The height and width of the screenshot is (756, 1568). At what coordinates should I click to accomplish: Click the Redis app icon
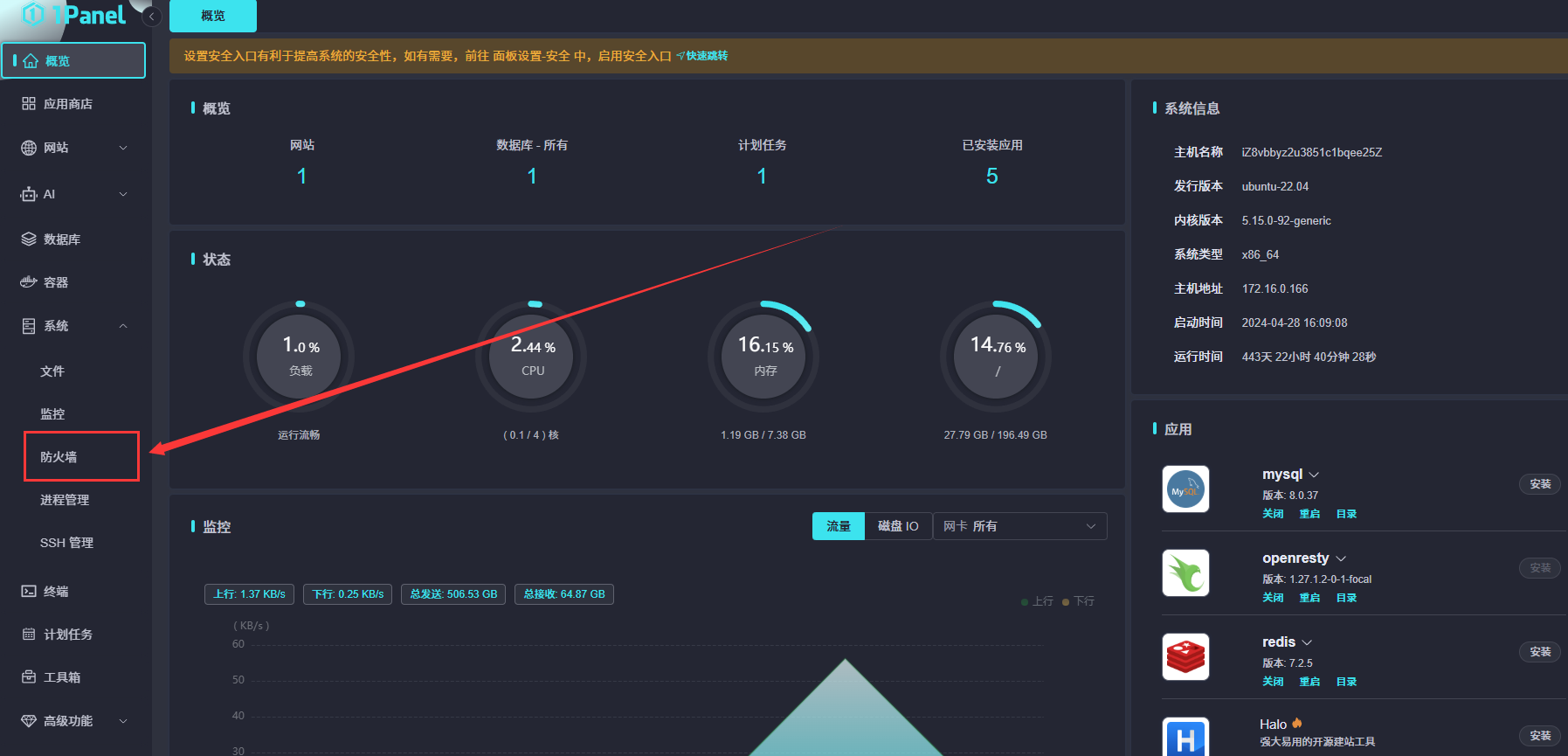[x=1185, y=657]
